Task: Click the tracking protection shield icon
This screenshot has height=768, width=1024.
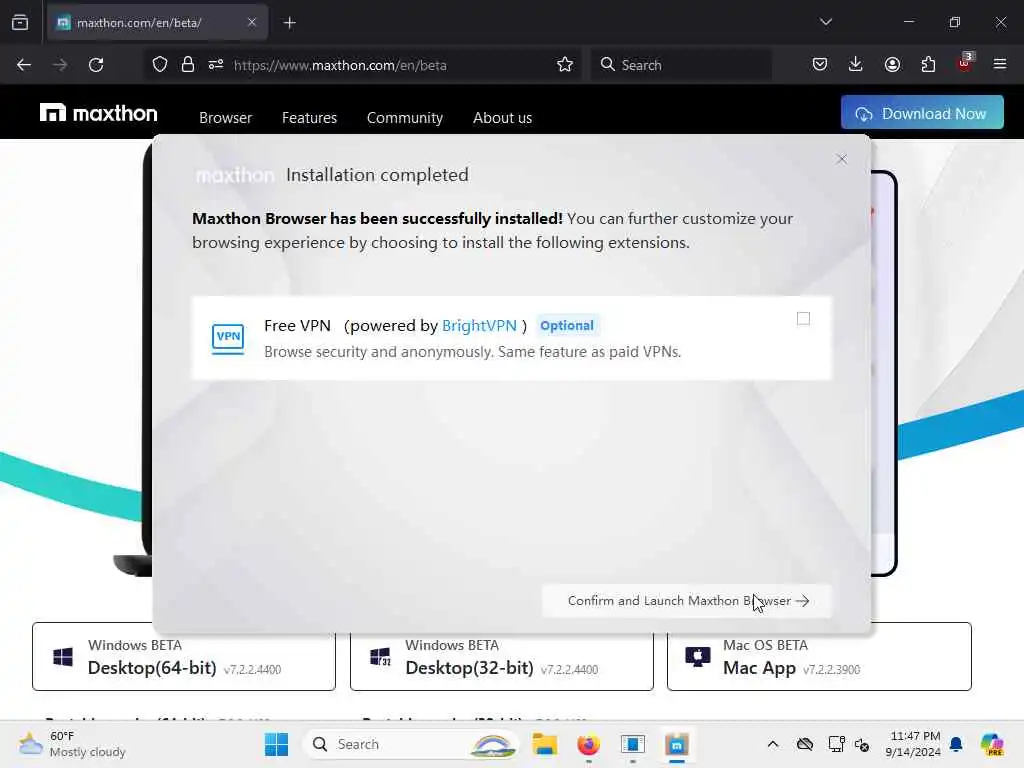Action: (x=160, y=65)
